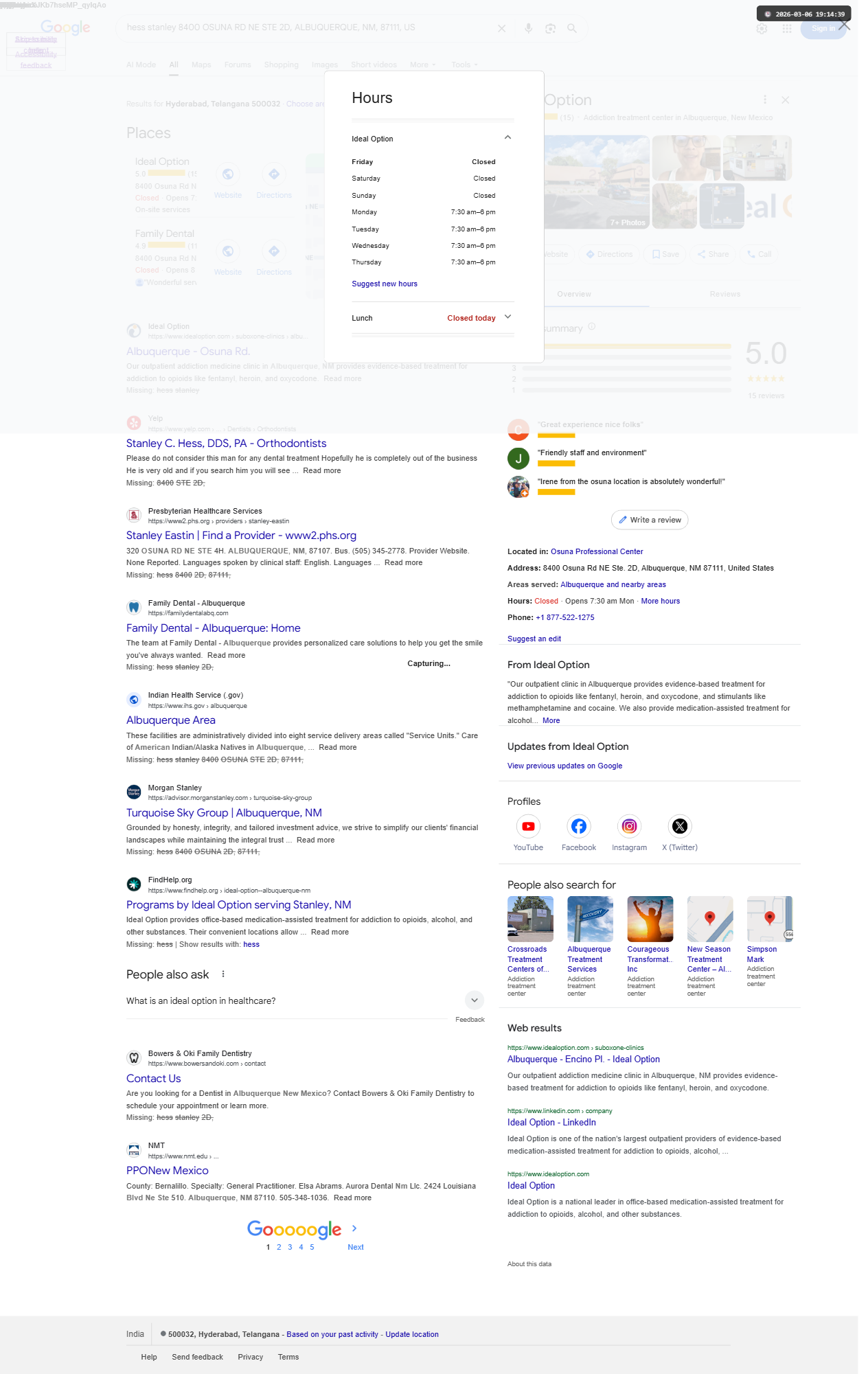Click the Family Dental Directions icon
The width and height of the screenshot is (868, 1374).
point(274,251)
